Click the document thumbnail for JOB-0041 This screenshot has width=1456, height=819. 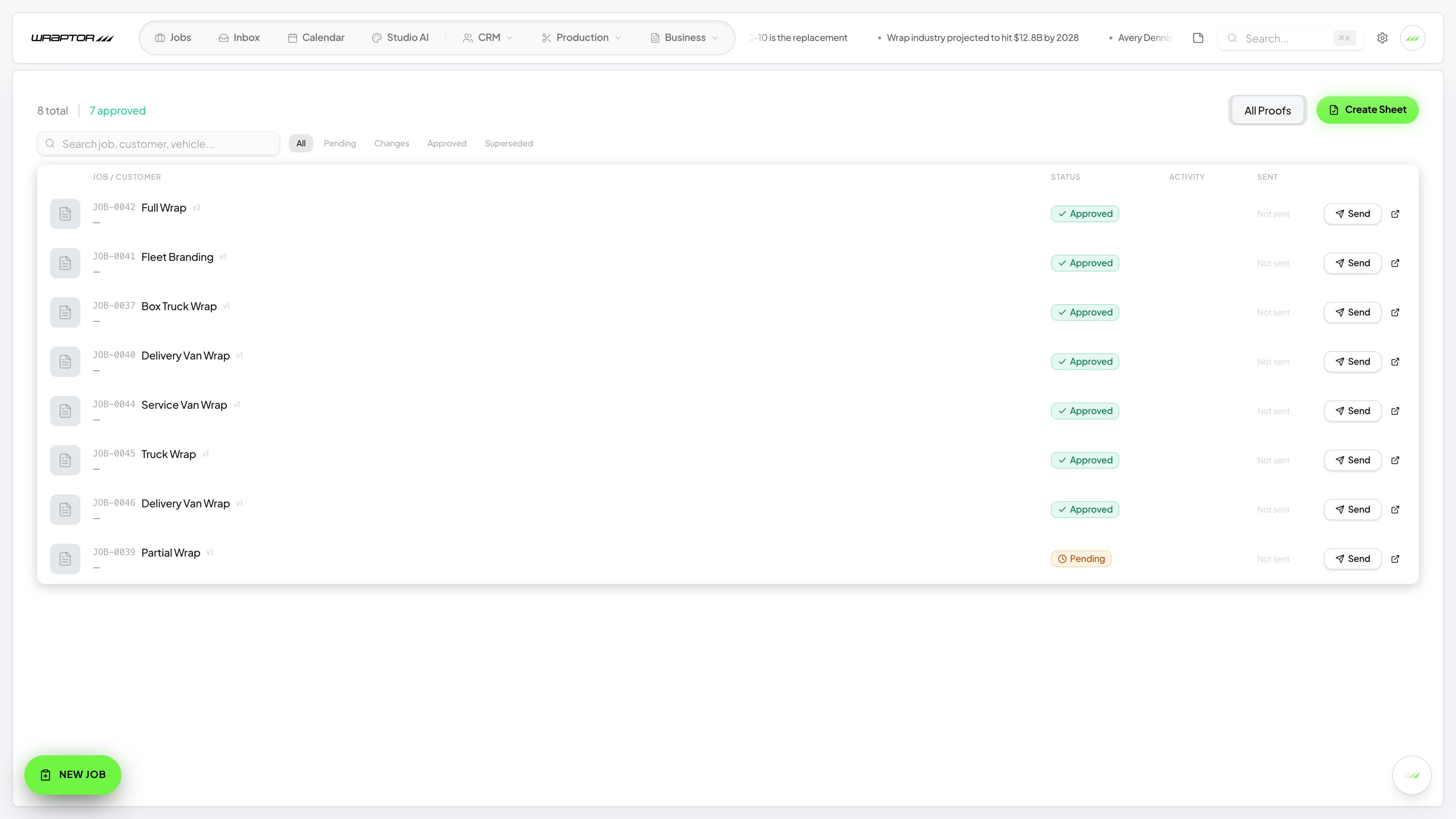pos(65,263)
